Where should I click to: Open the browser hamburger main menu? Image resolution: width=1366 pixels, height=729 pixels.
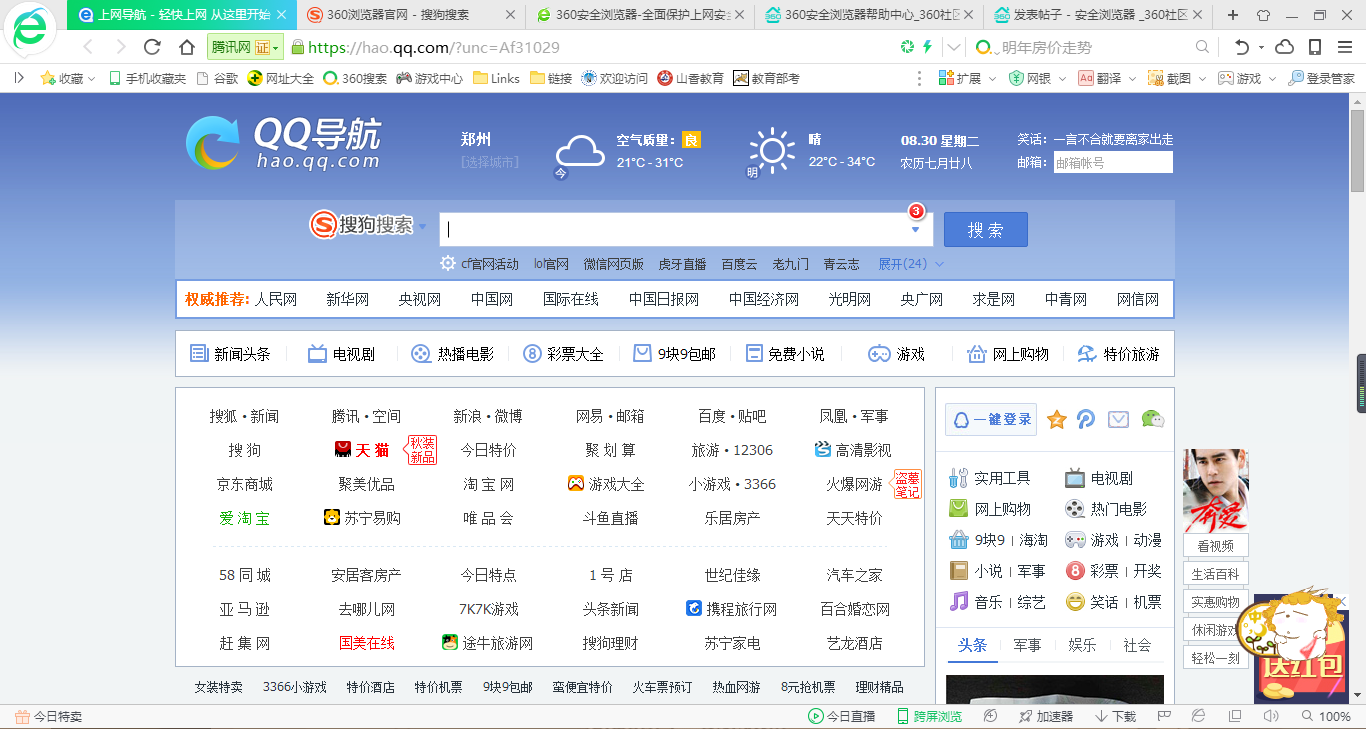(1345, 47)
